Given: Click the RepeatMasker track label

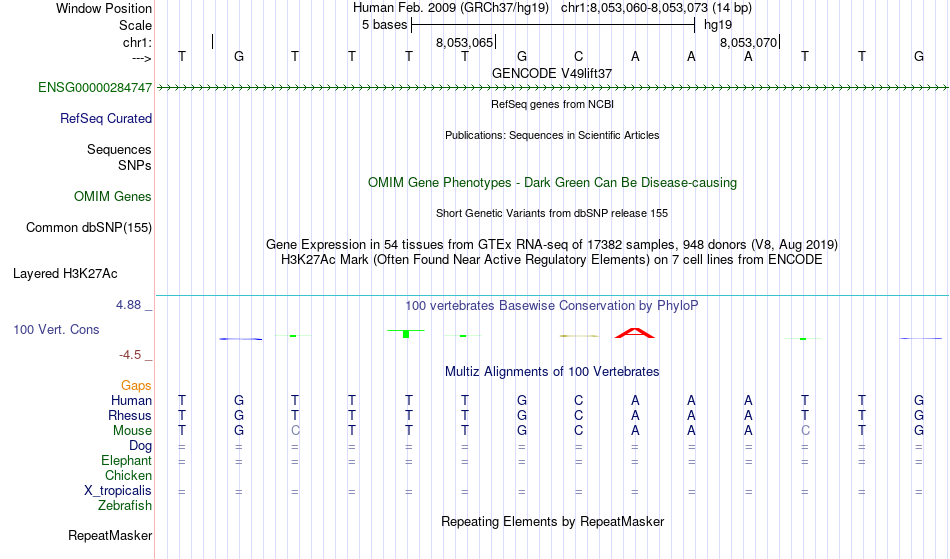Looking at the screenshot, I should [110, 535].
